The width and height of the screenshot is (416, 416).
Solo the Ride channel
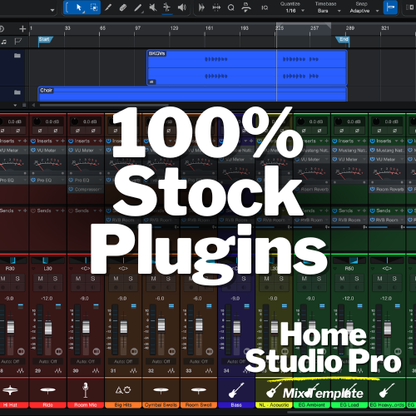tap(55, 278)
